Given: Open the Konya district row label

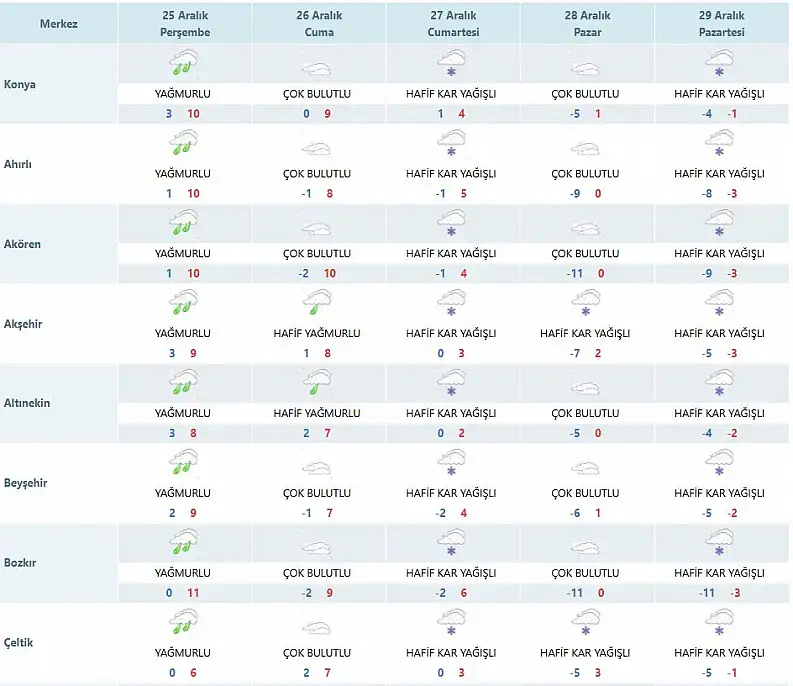Looking at the screenshot, I should click(x=20, y=84).
